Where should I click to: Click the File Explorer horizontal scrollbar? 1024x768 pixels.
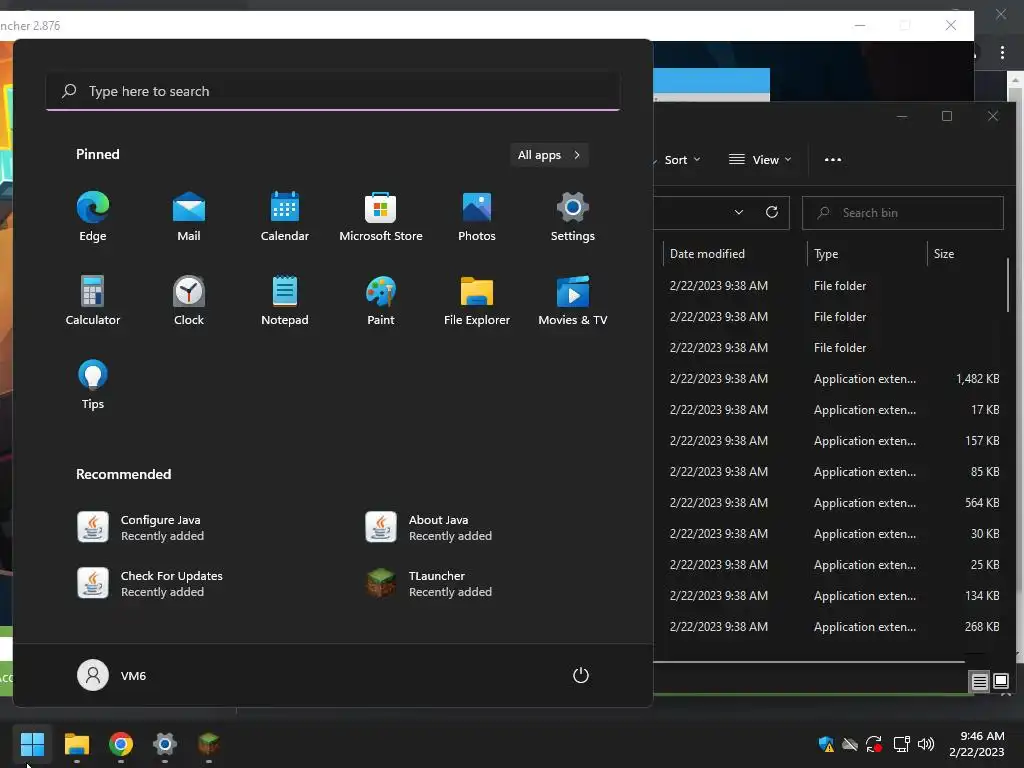click(x=809, y=662)
